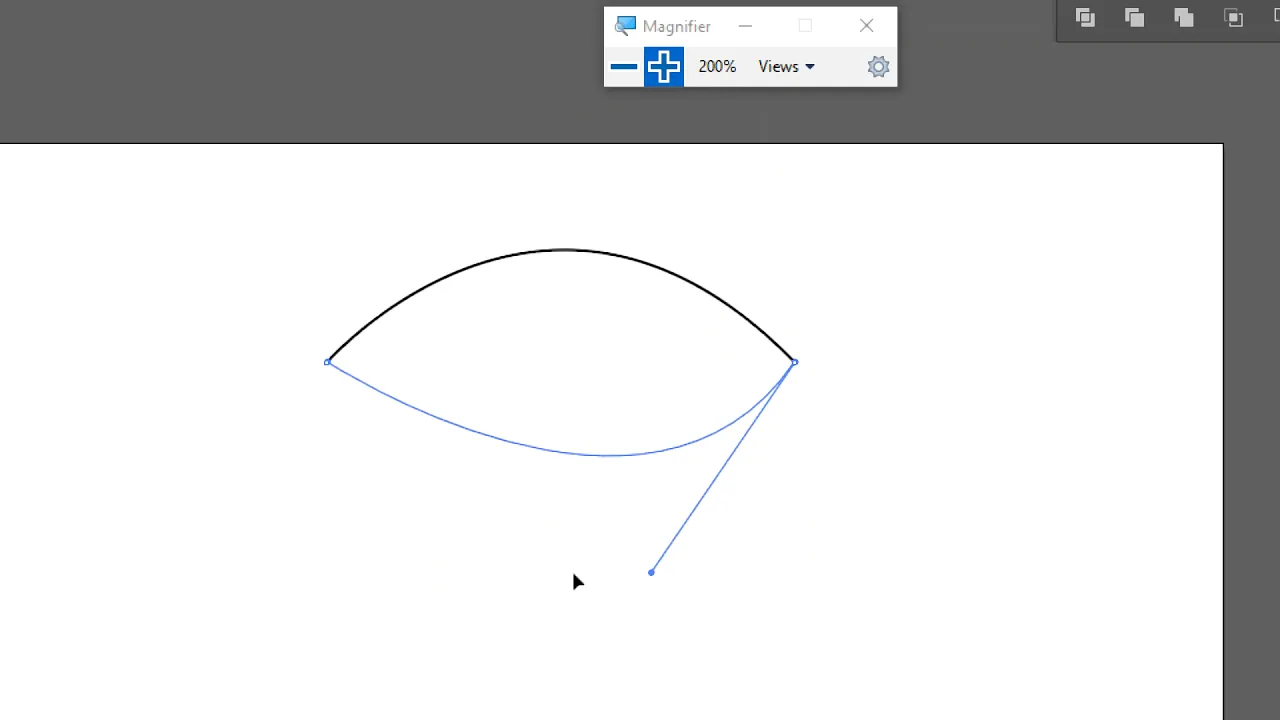The image size is (1280, 720).
Task: Minimize the Magnifier window
Action: coord(745,26)
